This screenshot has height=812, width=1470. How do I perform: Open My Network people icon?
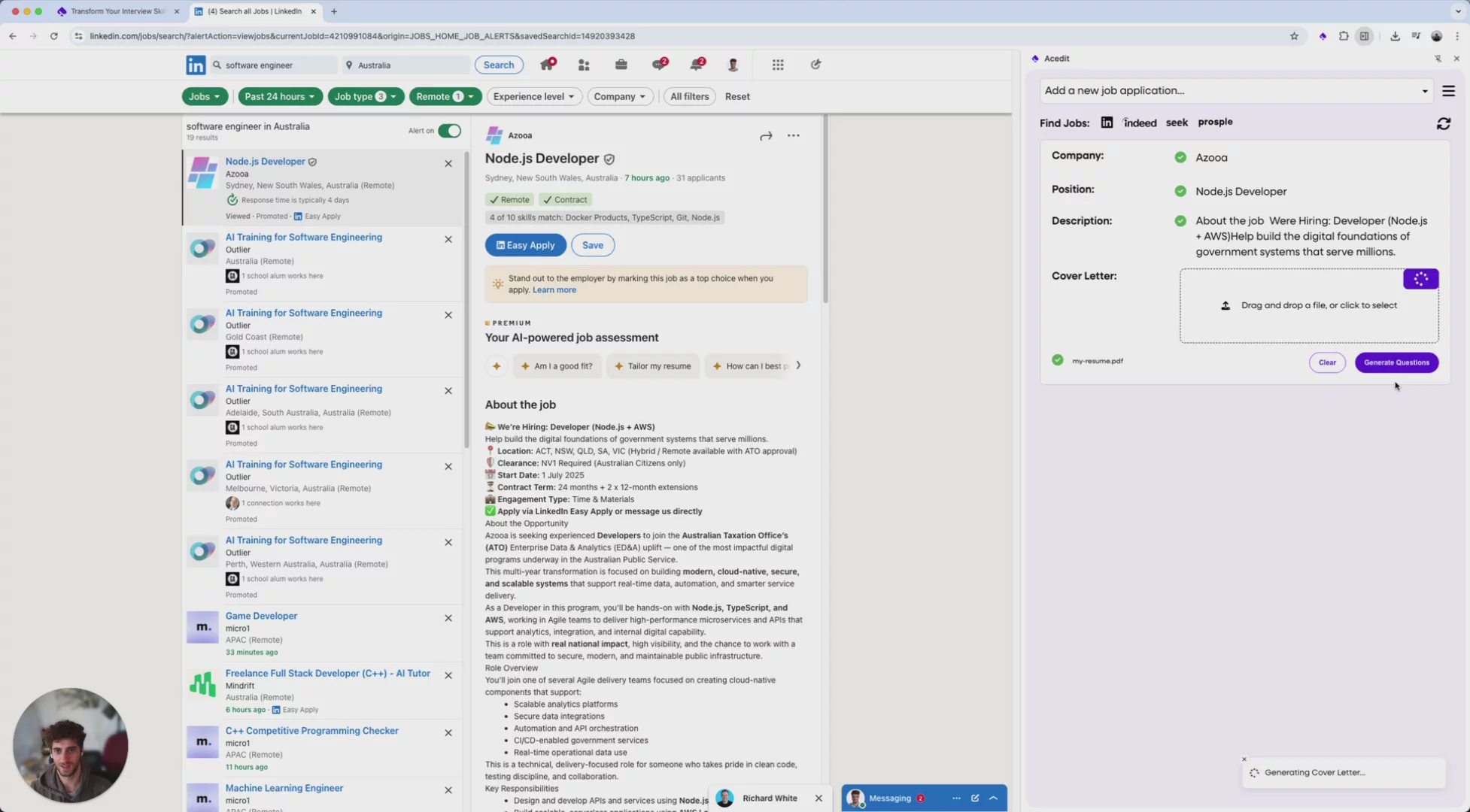[x=584, y=65]
